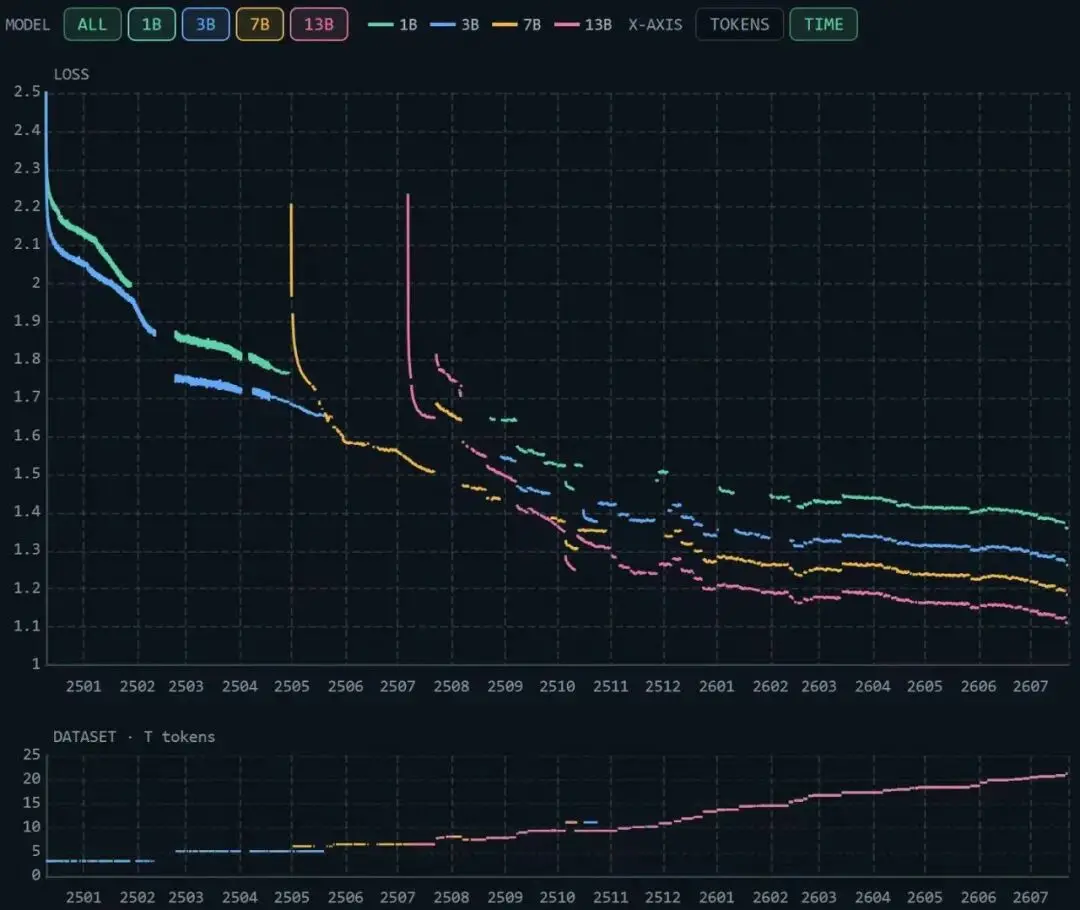Viewport: 1080px width, 910px height.
Task: Click the 1.1 value on the loss y-axis
Action: 27,626
